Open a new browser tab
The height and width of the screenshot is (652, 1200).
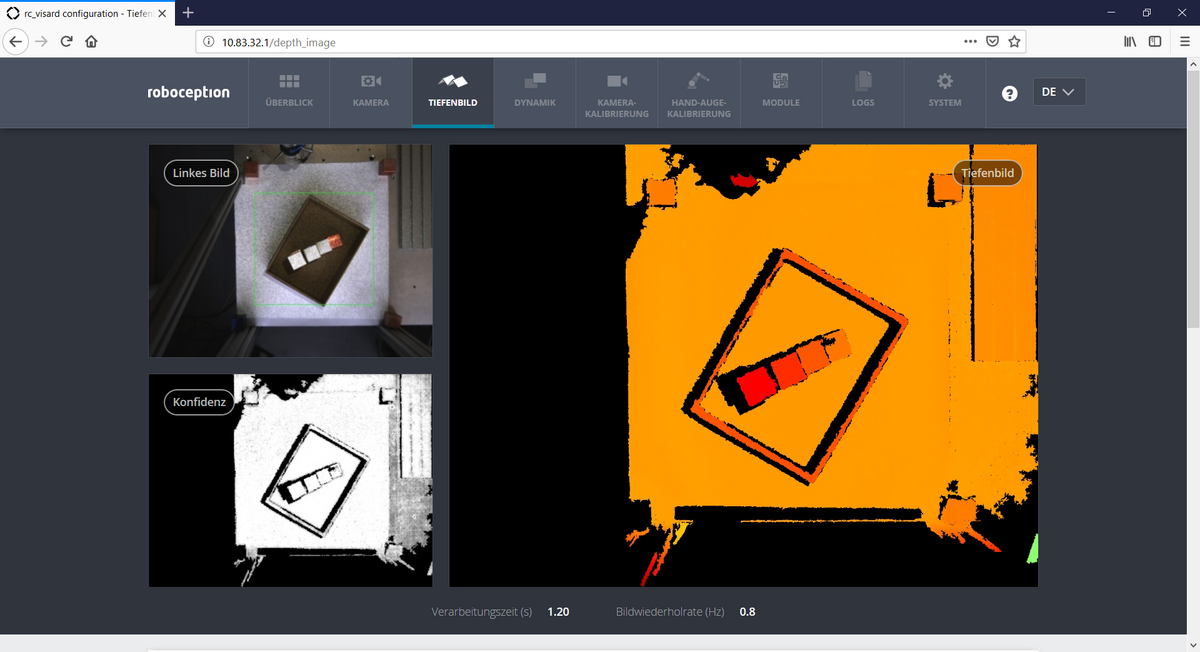point(188,13)
